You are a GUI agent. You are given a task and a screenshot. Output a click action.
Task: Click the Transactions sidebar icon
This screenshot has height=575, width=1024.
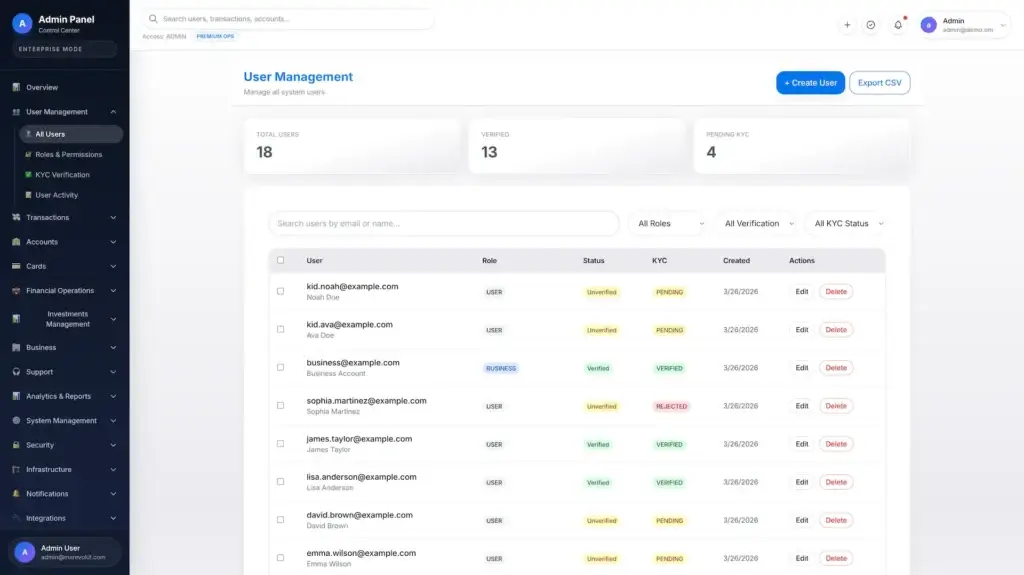[16, 217]
